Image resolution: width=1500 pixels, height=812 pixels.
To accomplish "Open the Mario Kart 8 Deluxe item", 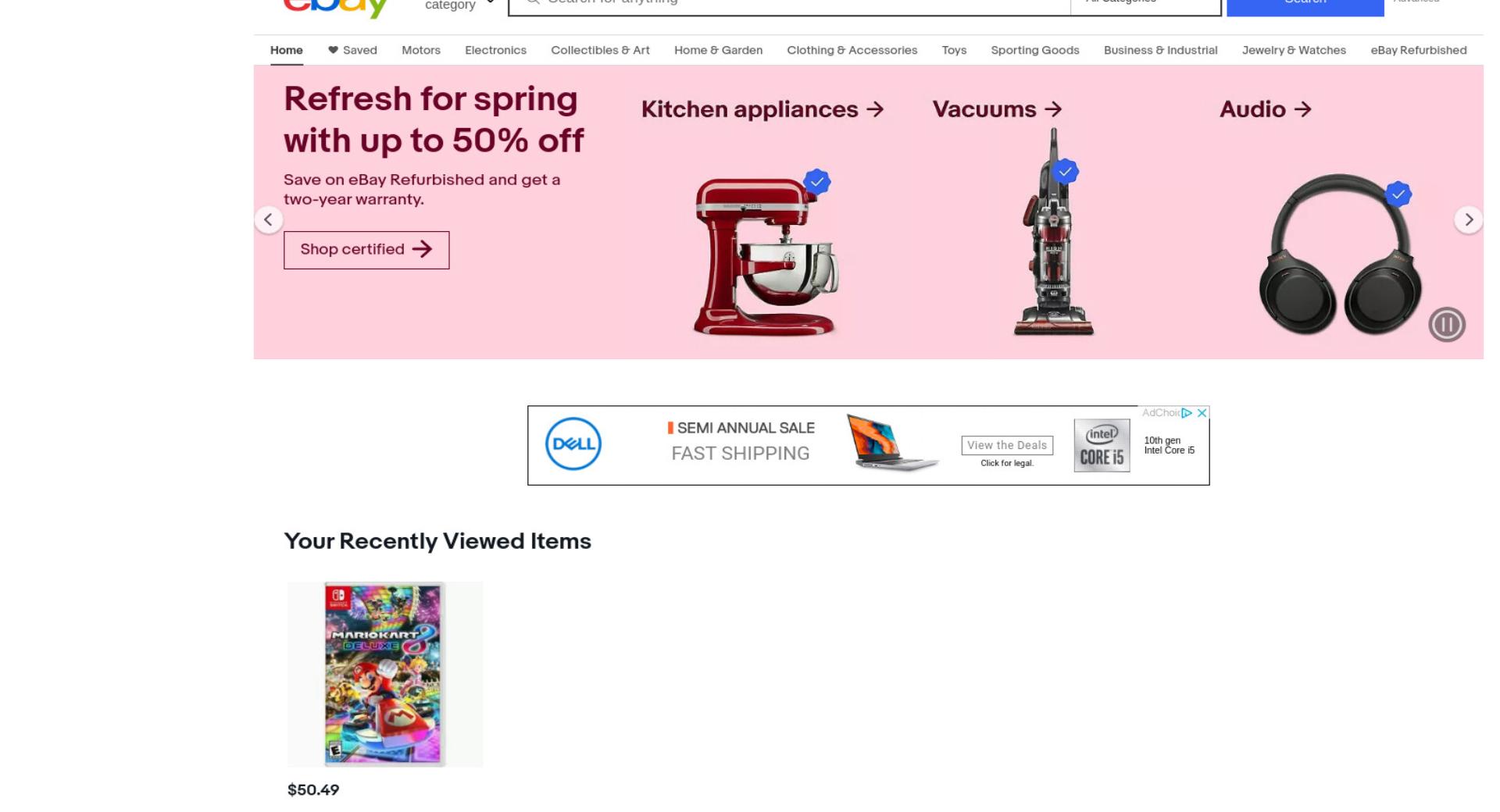I will [x=384, y=674].
